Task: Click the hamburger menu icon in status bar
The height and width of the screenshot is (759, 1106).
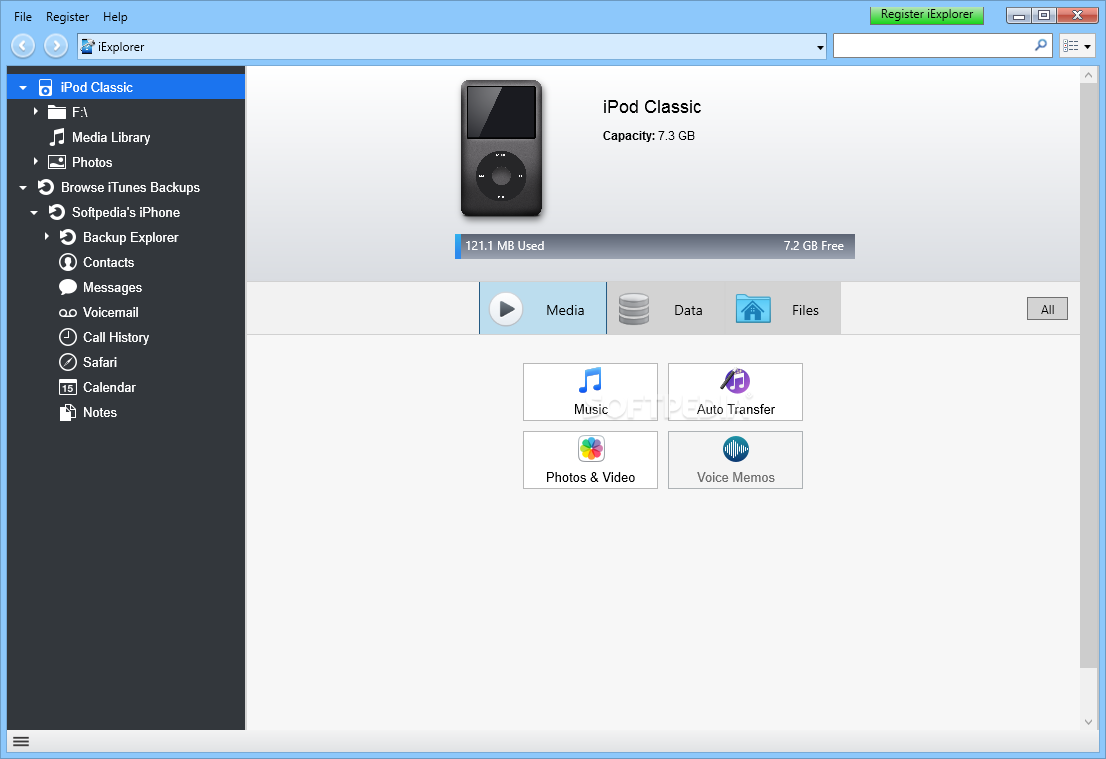Action: tap(21, 741)
